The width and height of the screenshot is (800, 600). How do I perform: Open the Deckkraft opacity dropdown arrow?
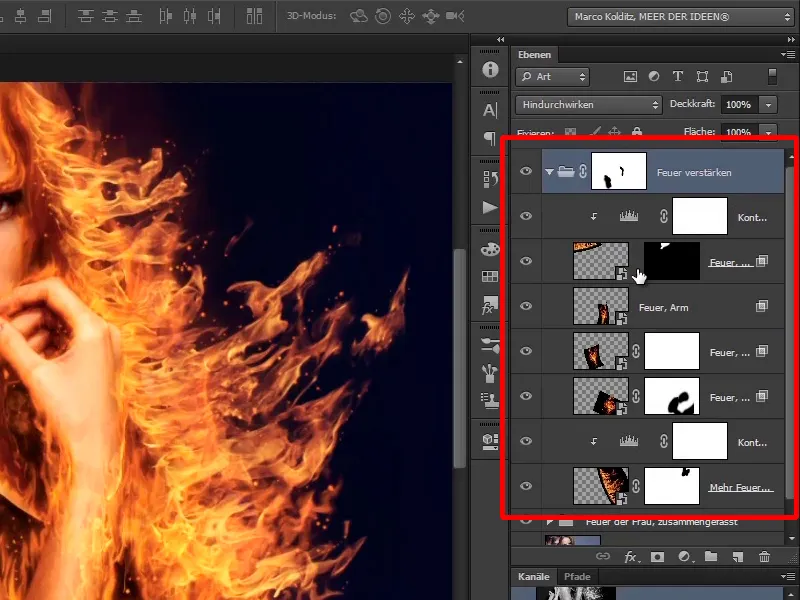[768, 104]
